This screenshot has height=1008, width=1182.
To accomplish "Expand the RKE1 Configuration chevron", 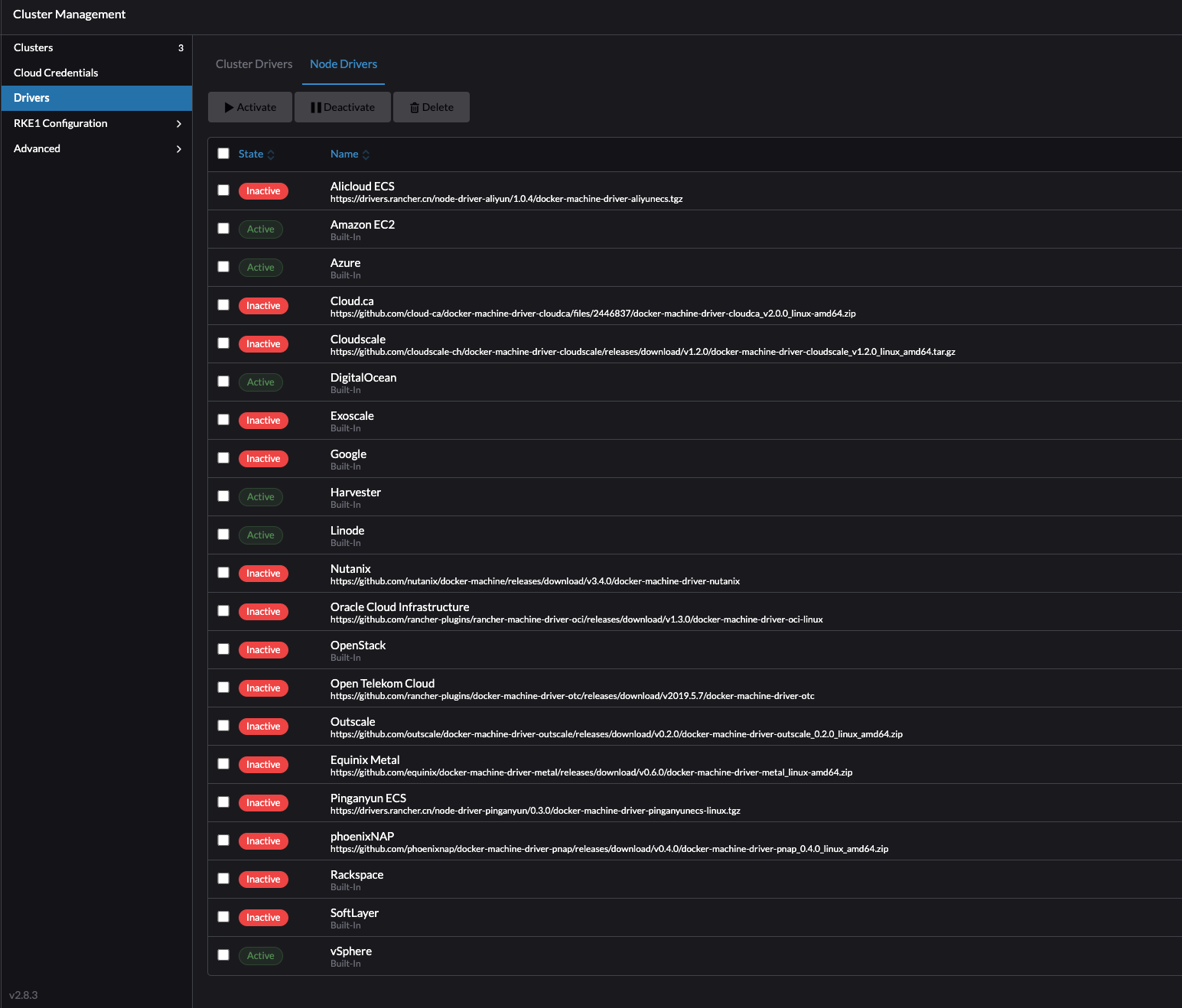I will point(178,123).
